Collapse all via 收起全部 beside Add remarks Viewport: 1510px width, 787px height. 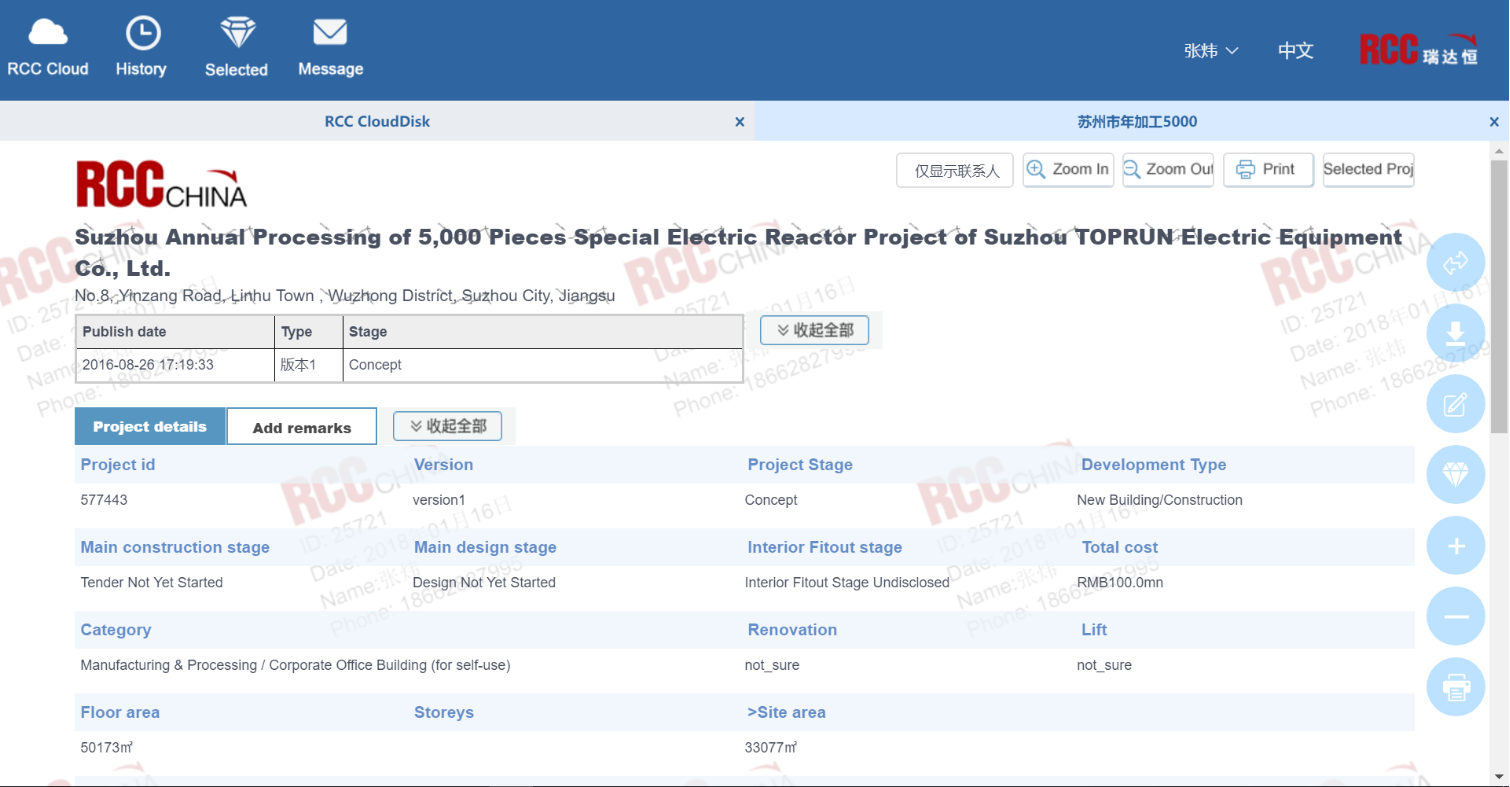point(447,426)
